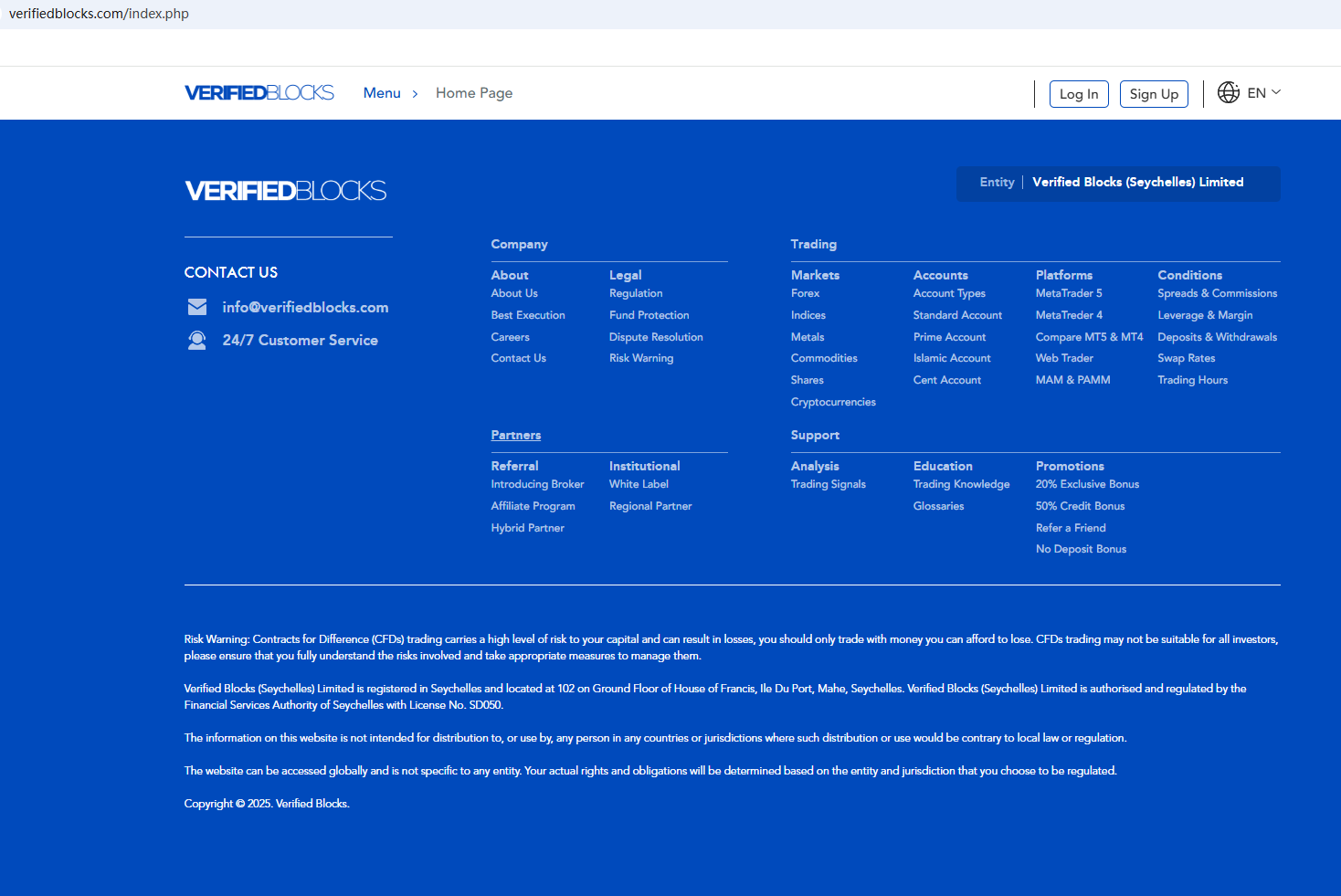View Spreads & Commissions page
This screenshot has width=1341, height=896.
click(1217, 293)
